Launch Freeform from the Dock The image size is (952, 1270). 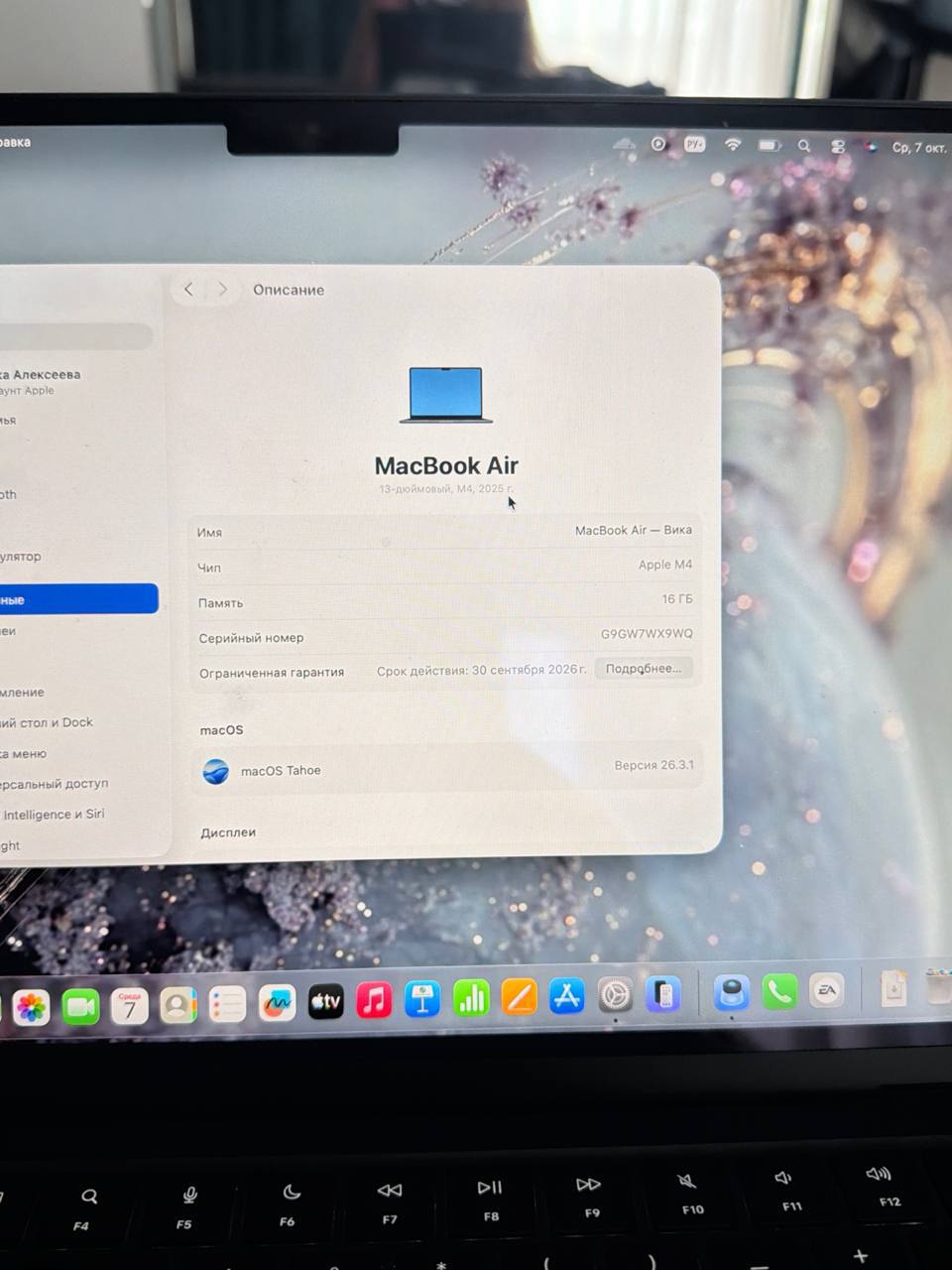[277, 1004]
